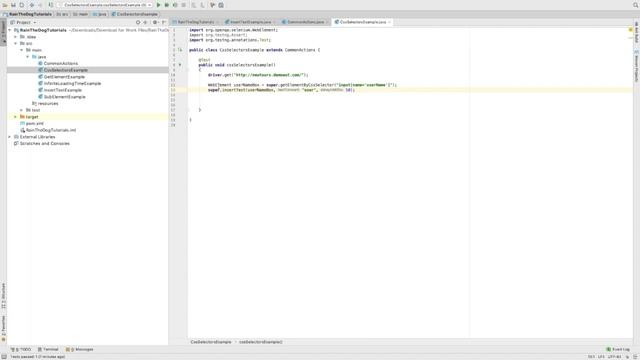Click RainTheDogTutorials breadcrumb in navigation bar

pos(27,14)
